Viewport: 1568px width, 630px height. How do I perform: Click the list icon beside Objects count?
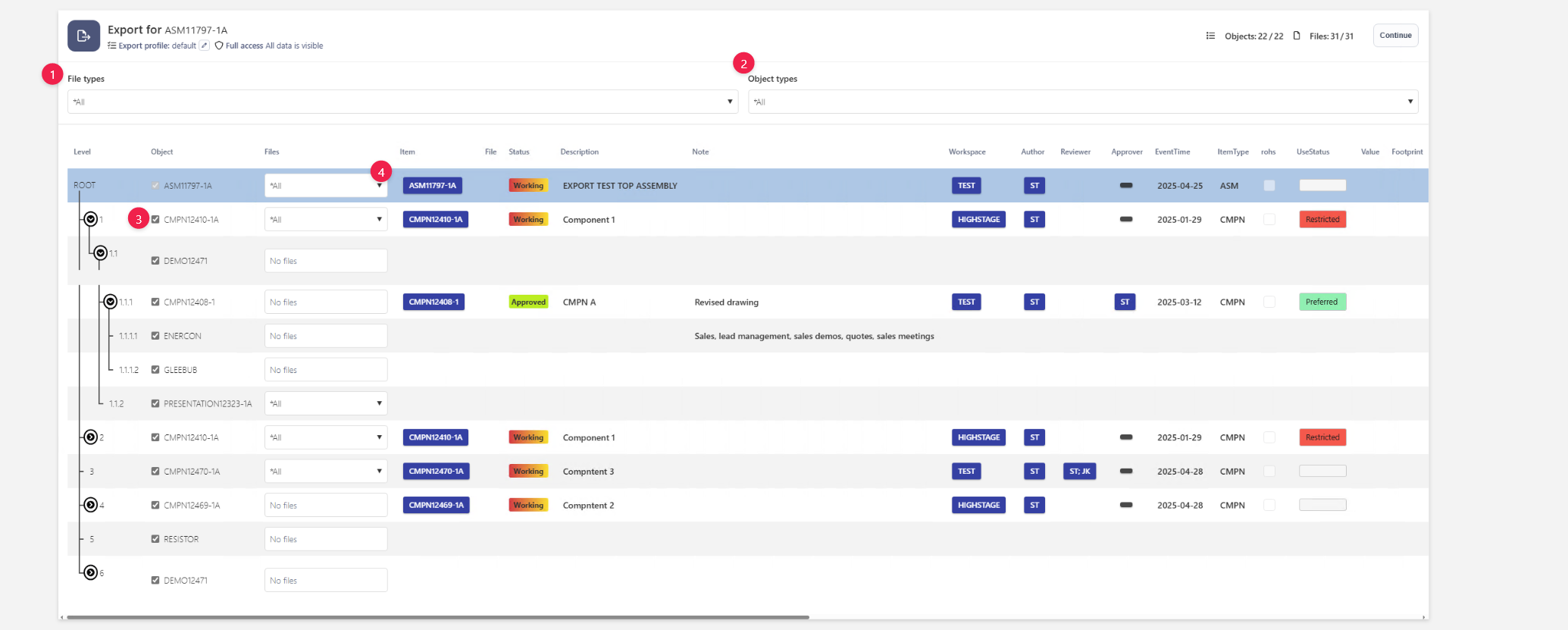point(1210,36)
